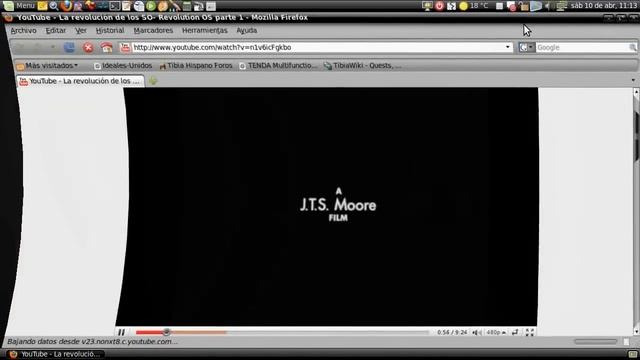
Task: Open the address bar history dropdown
Action: click(507, 47)
